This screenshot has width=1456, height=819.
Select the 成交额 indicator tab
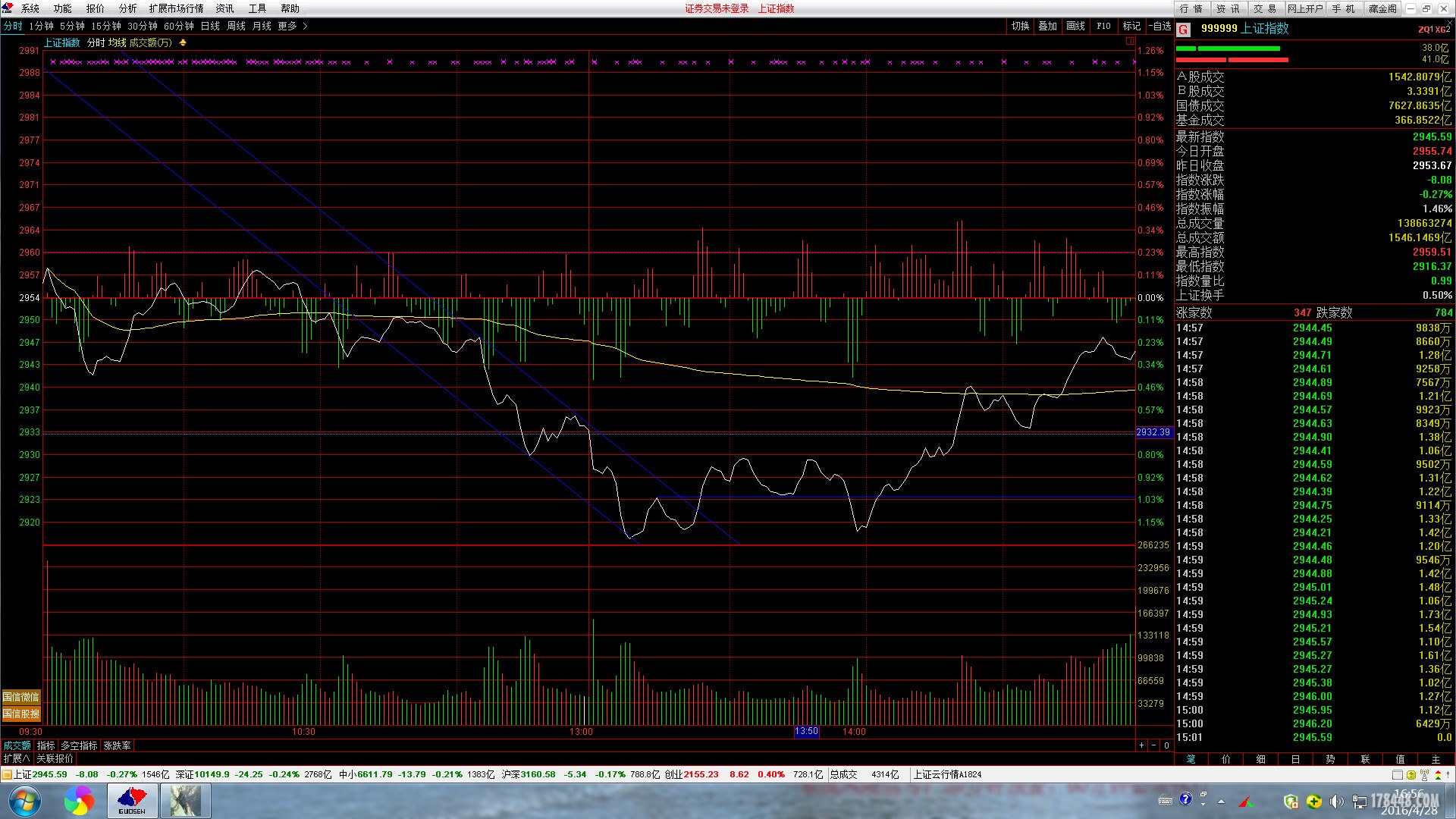point(17,745)
